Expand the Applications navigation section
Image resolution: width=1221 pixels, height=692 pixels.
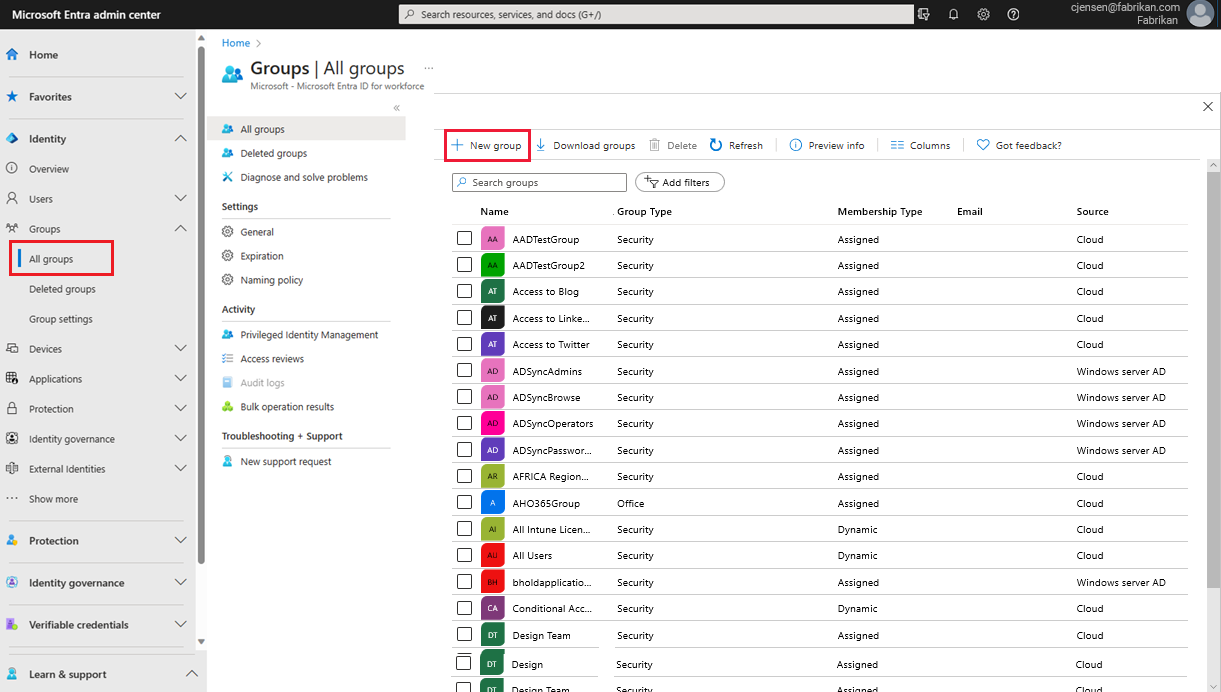click(181, 378)
